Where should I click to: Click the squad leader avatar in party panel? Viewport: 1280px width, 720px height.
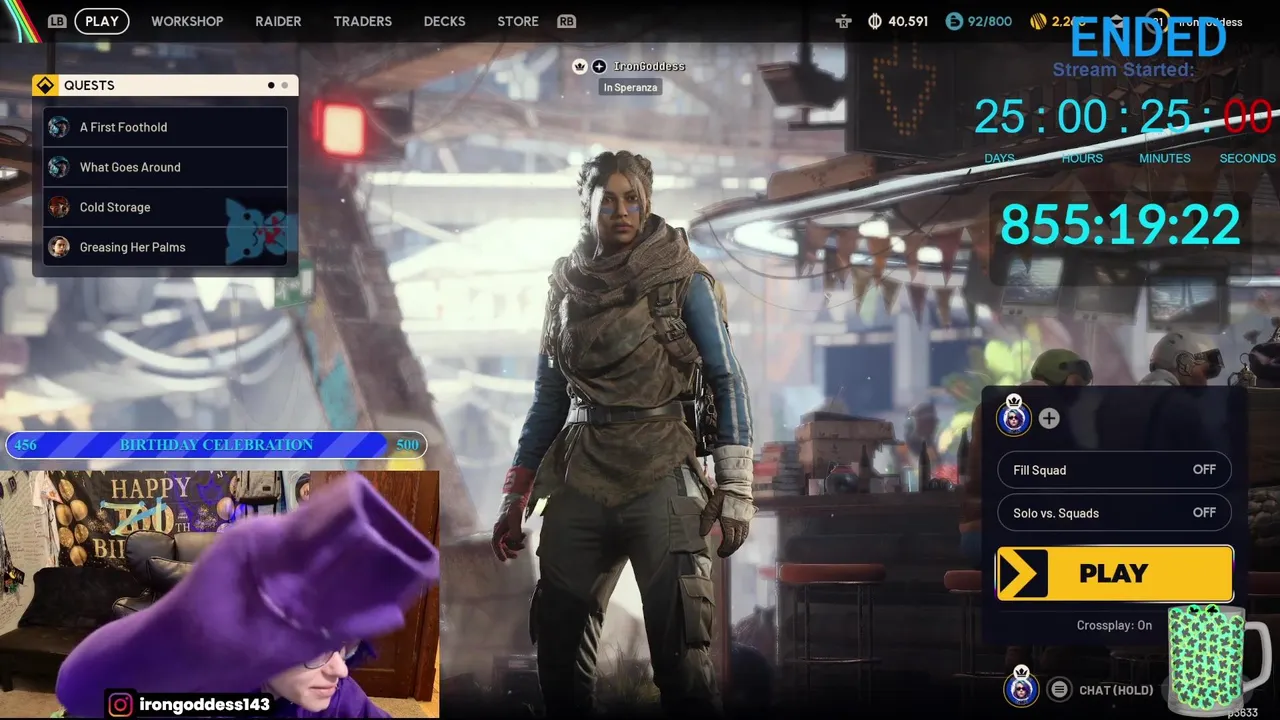pyautogui.click(x=1014, y=416)
